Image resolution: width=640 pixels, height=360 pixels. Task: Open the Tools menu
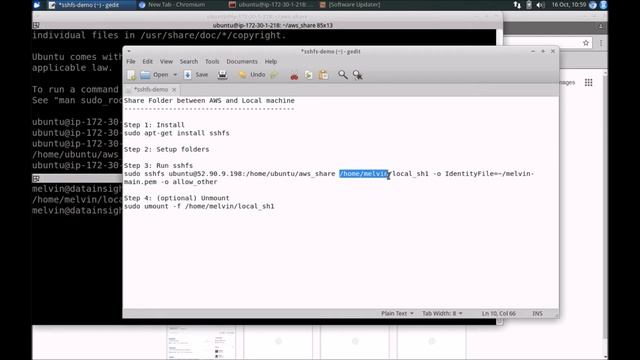[x=212, y=61]
